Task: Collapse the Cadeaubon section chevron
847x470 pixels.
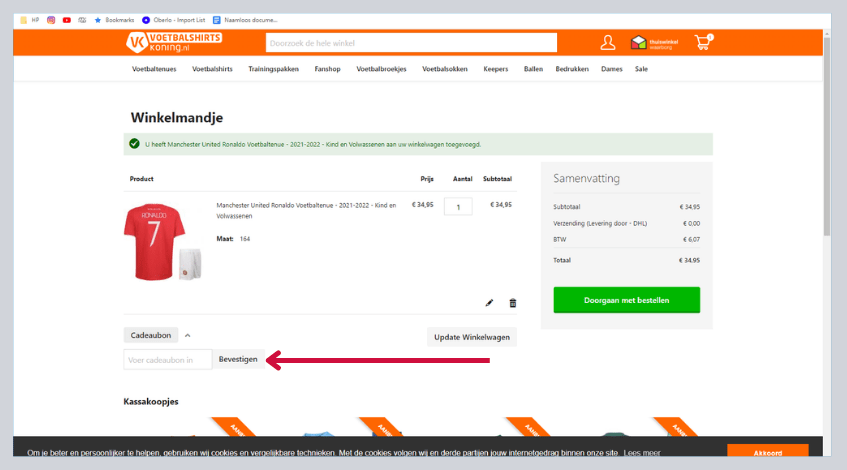Action: pyautogui.click(x=187, y=336)
